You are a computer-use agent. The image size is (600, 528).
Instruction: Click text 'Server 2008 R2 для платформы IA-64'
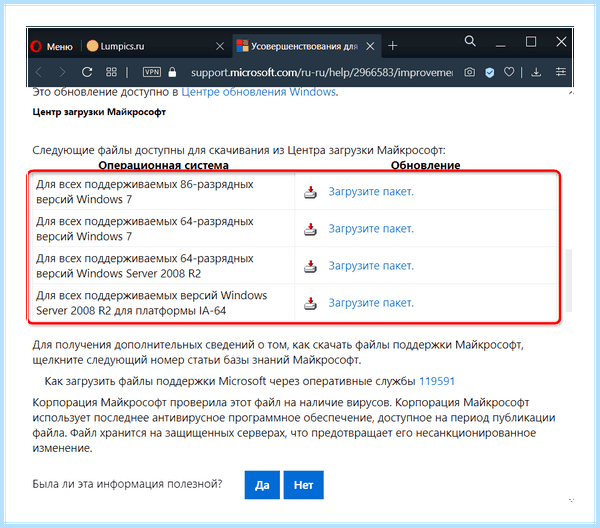point(131,311)
